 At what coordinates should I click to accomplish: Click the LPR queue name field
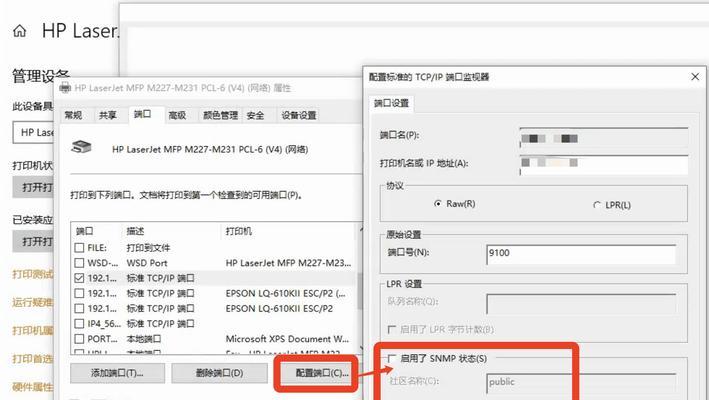click(581, 303)
